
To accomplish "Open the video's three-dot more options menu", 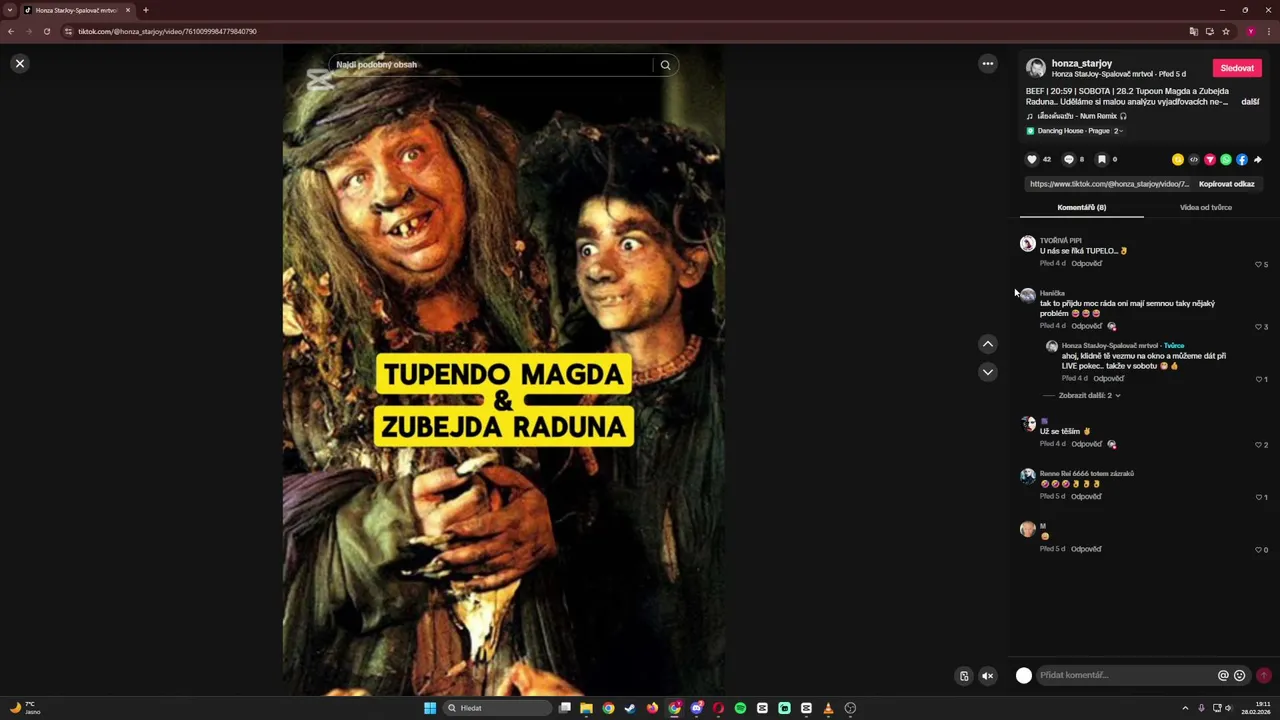I will pos(988,63).
